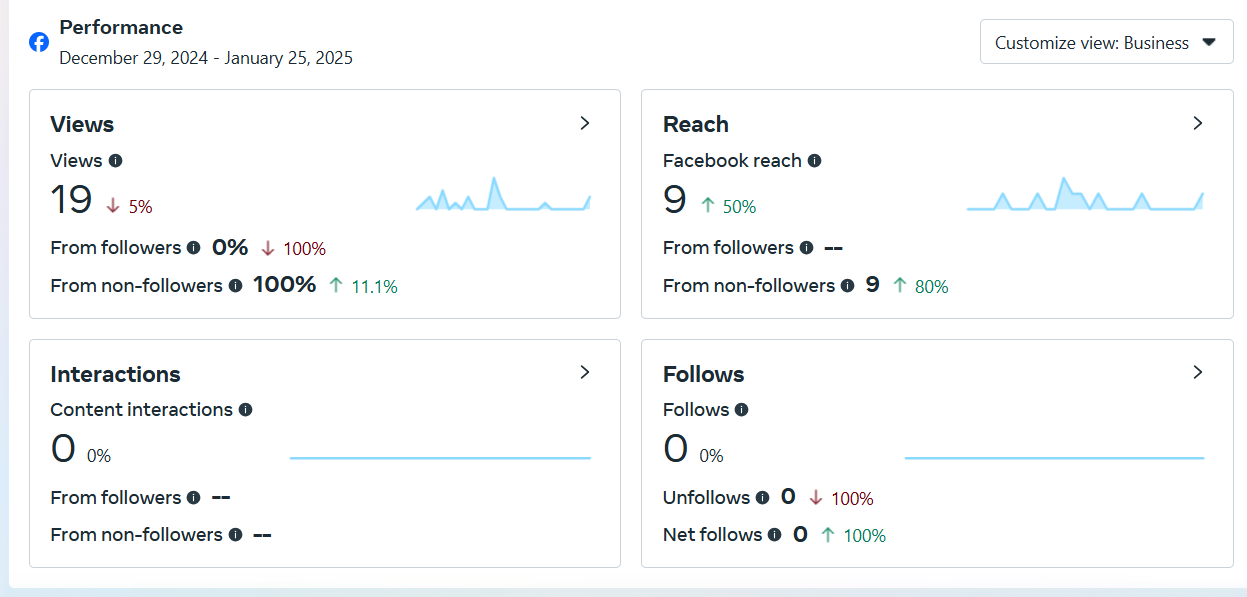
Task: Open the Customize view: Business dropdown
Action: (x=1106, y=42)
